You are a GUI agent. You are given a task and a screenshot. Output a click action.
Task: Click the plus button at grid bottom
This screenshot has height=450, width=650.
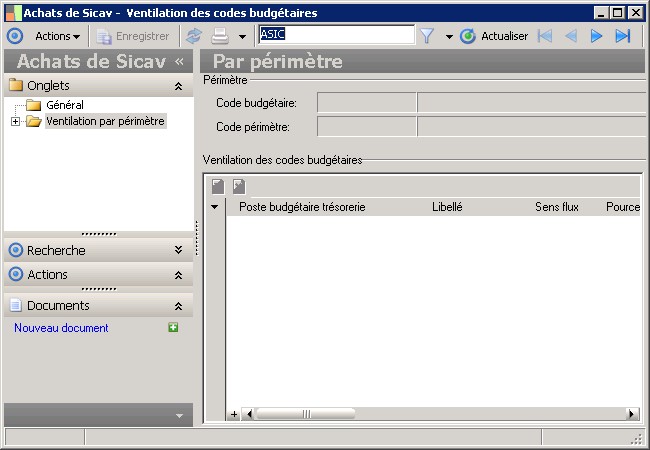[x=234, y=414]
